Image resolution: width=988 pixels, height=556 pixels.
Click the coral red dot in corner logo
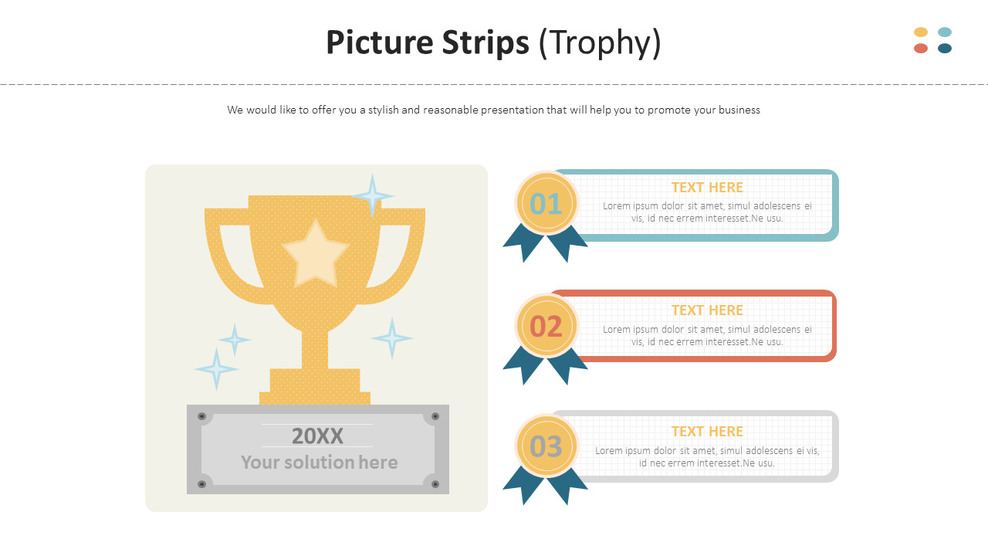(x=921, y=49)
